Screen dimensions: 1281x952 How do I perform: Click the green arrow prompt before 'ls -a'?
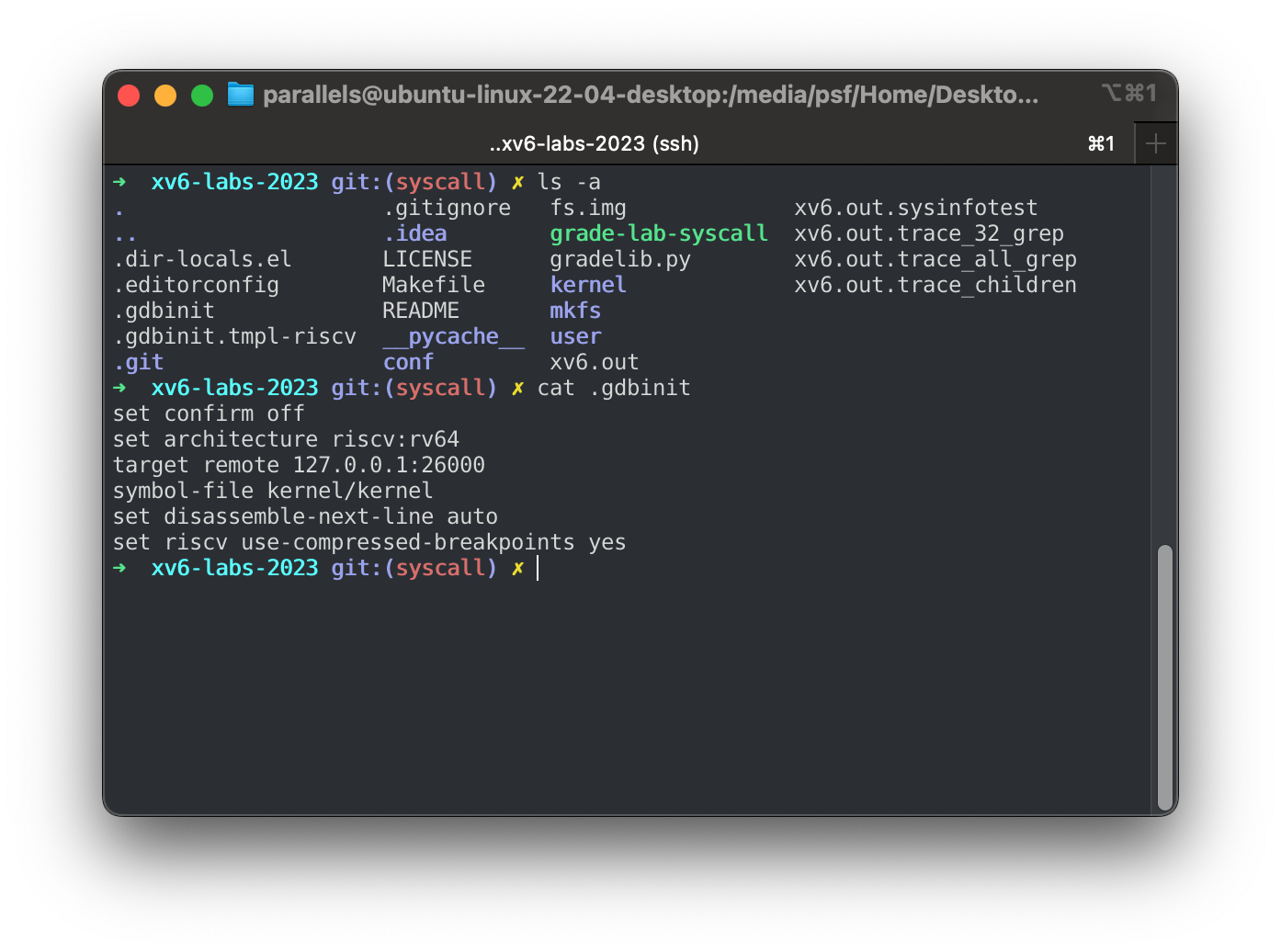(120, 182)
